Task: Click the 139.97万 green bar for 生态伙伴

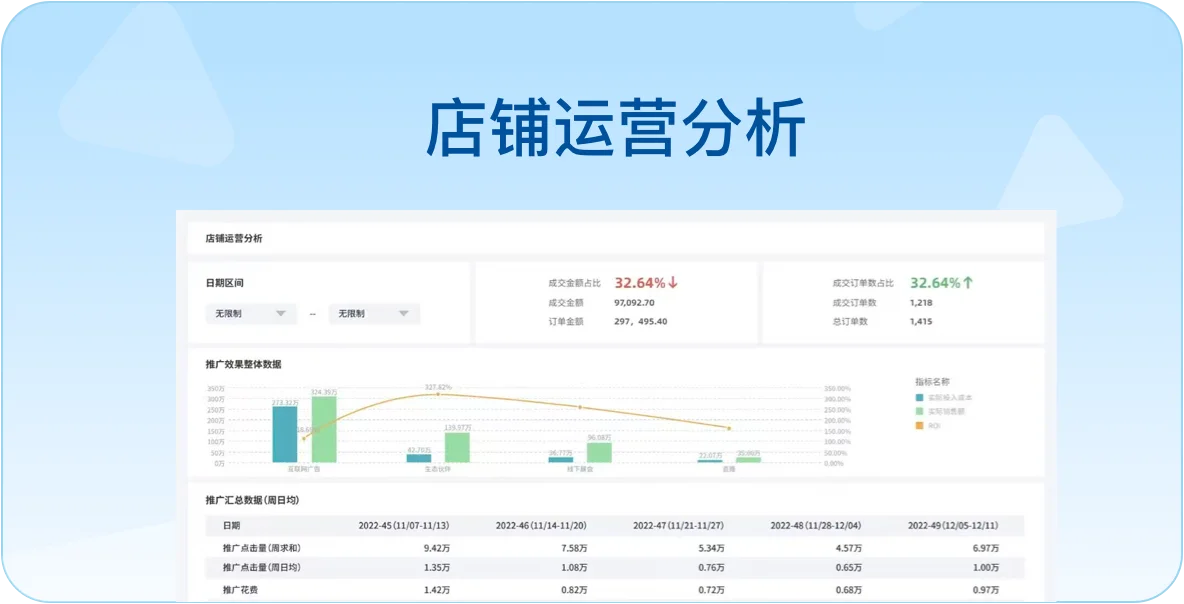Action: tap(457, 447)
